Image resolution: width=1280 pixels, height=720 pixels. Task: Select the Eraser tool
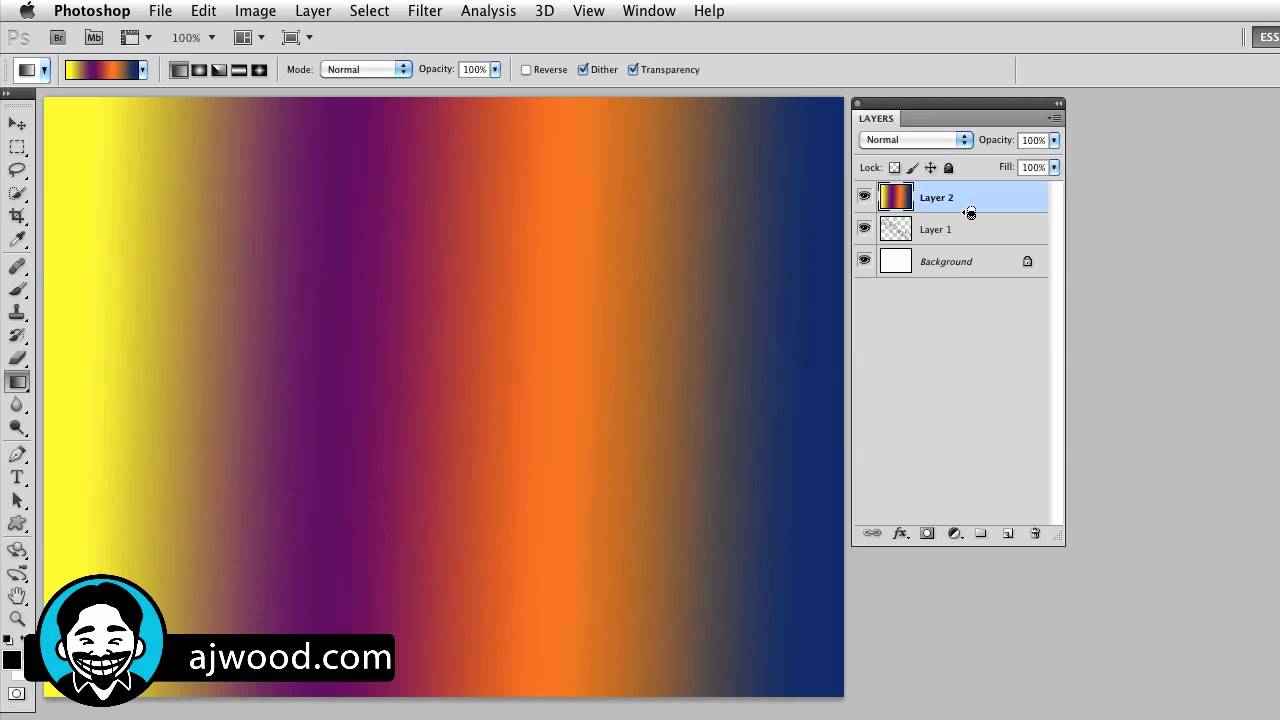pos(17,358)
